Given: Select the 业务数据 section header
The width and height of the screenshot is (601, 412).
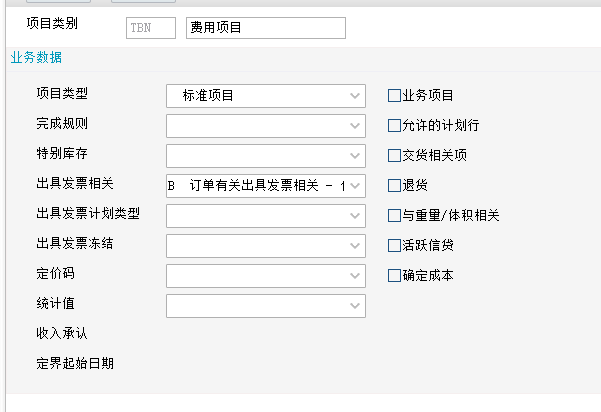Looking at the screenshot, I should pos(36,57).
